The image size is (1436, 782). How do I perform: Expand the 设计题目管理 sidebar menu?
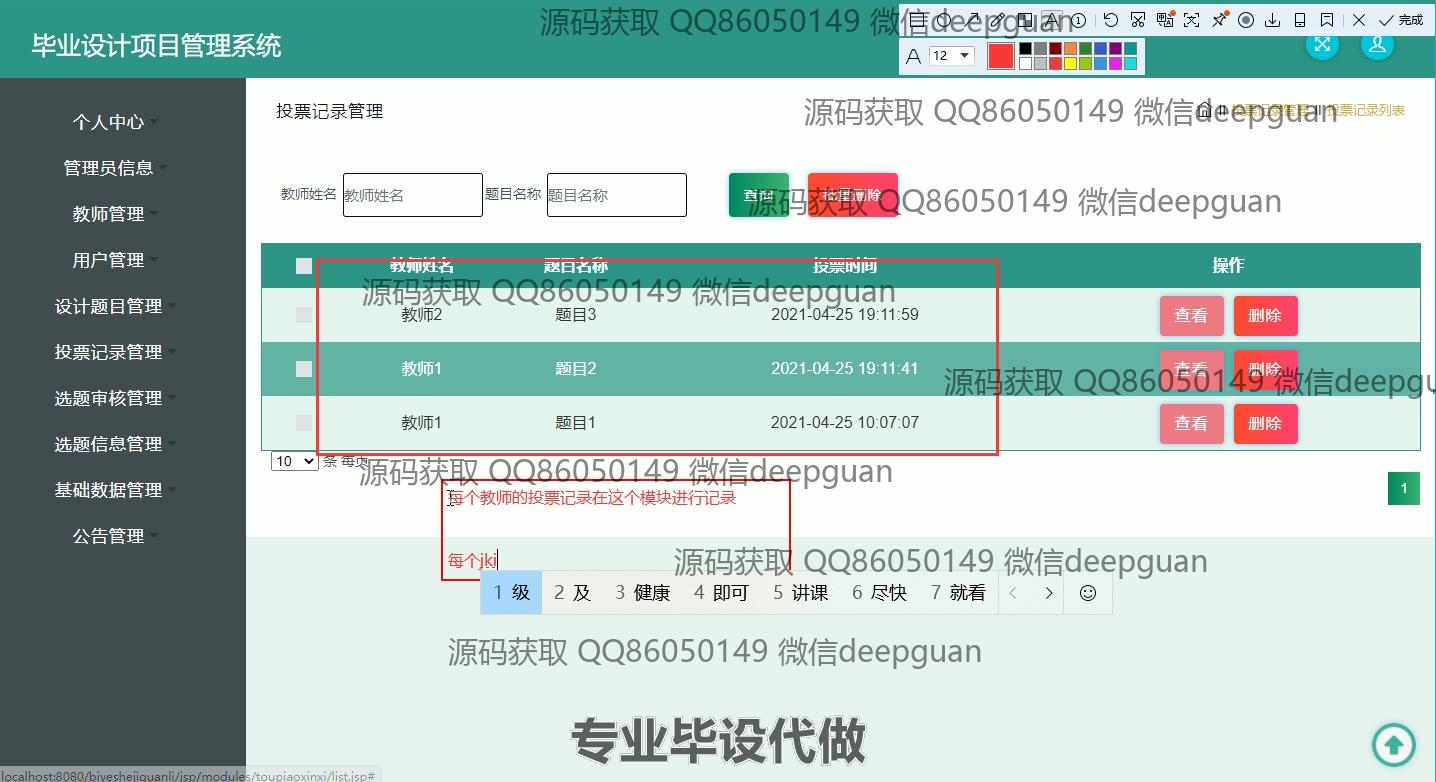tap(109, 306)
